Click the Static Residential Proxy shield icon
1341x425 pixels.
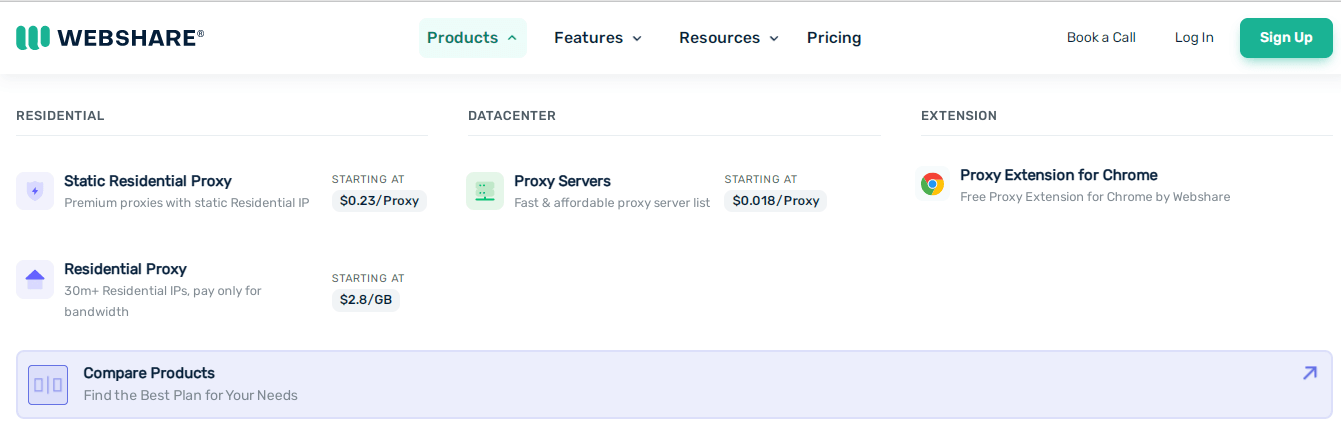click(x=35, y=191)
